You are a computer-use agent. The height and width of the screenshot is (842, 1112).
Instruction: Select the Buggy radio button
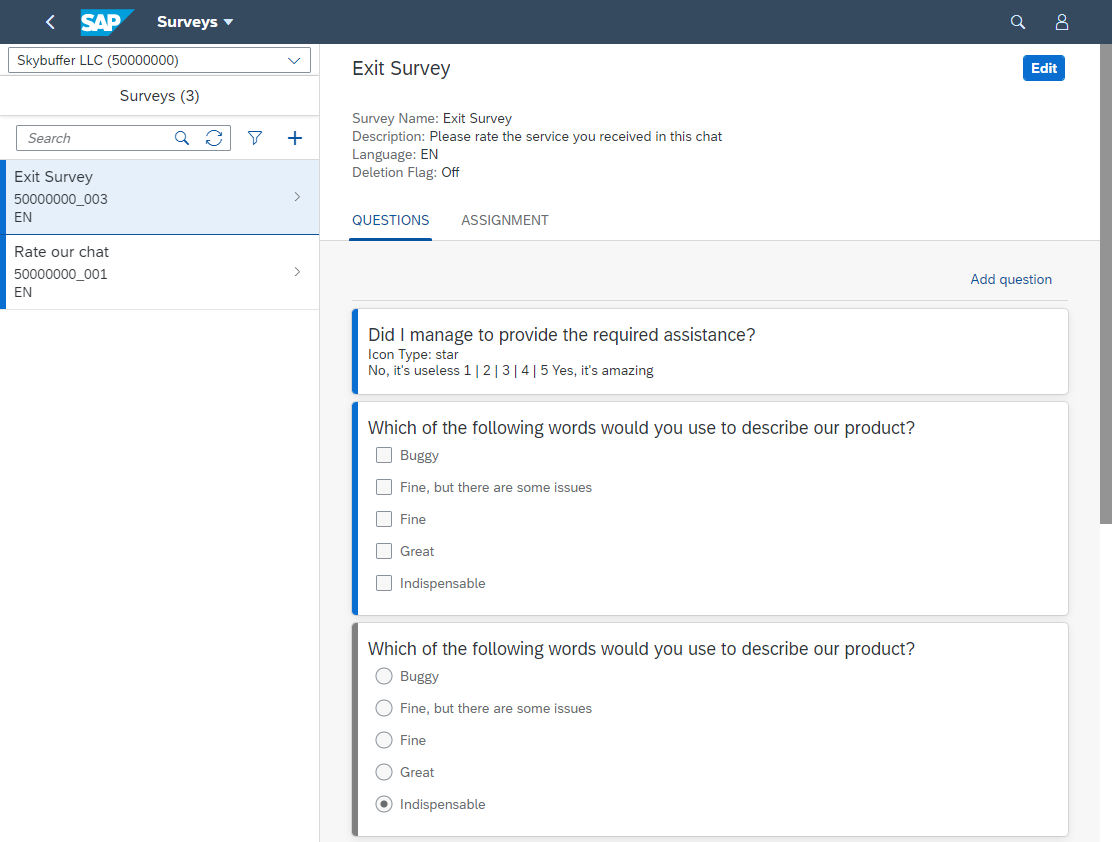coord(384,676)
